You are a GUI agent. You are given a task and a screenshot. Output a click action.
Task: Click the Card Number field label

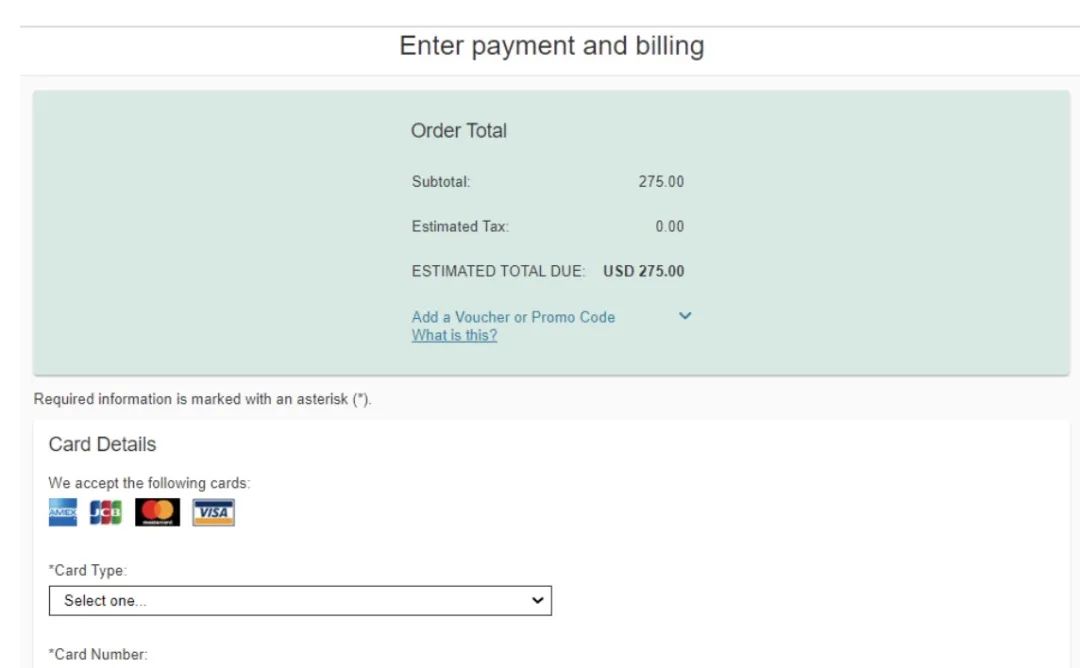[98, 654]
